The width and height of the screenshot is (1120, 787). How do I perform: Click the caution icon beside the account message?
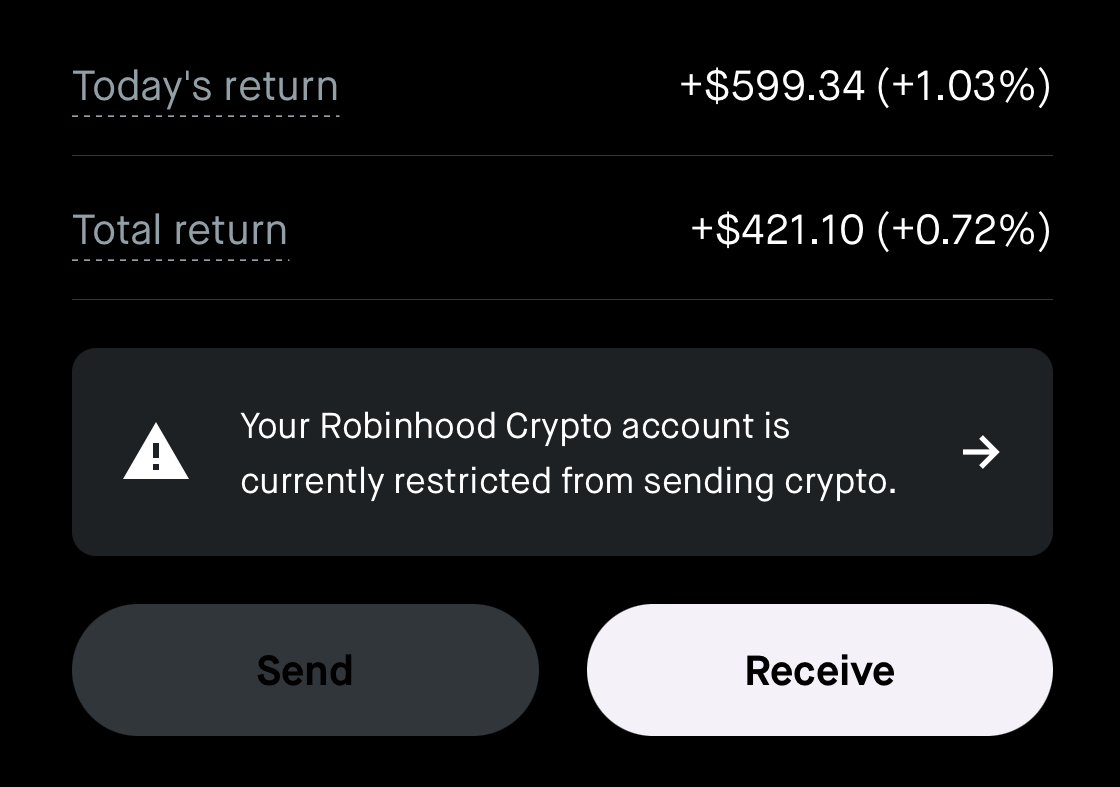click(x=156, y=452)
